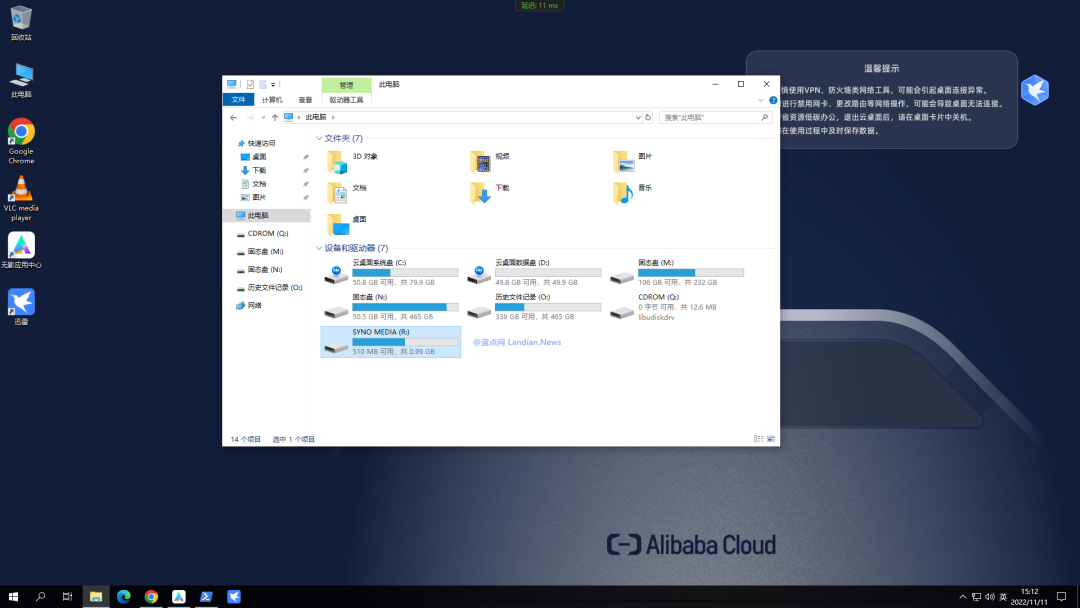Select 文档 in the navigation pane
1080x608 pixels.
(259, 184)
